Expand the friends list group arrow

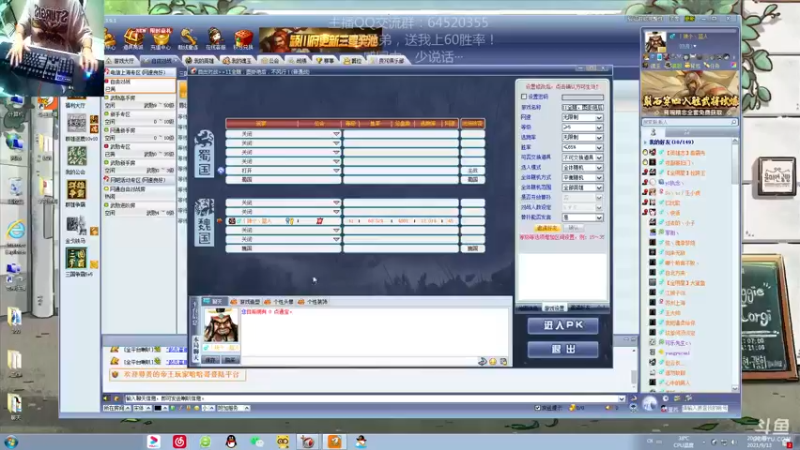tap(645, 142)
